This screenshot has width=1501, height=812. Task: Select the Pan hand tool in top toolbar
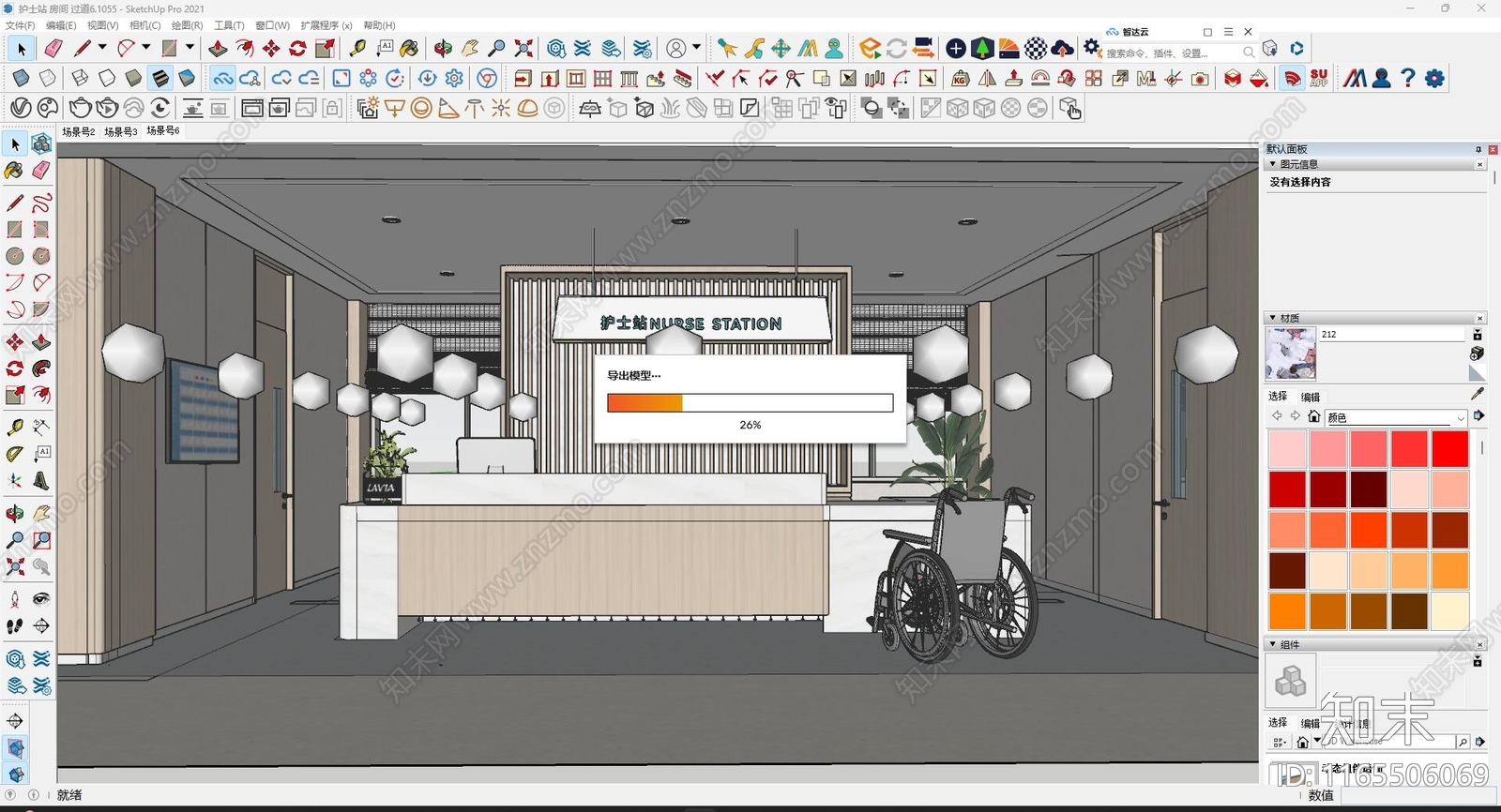470,48
